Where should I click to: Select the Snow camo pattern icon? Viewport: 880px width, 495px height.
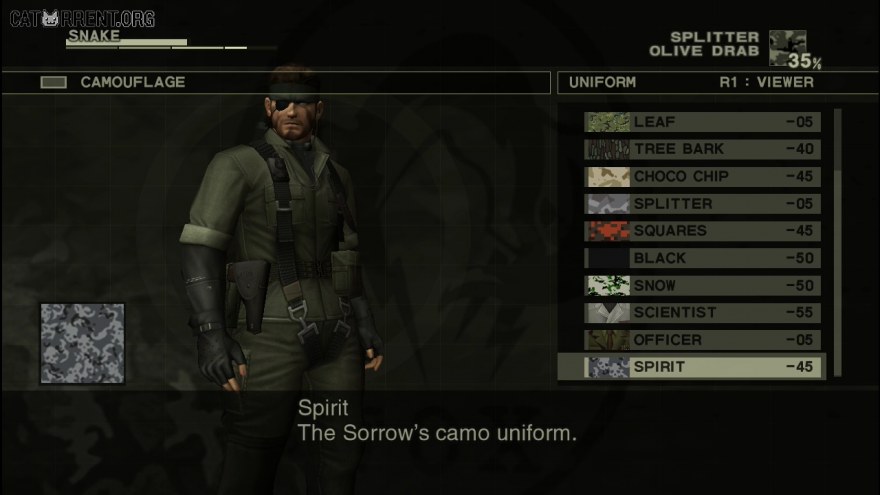point(607,285)
